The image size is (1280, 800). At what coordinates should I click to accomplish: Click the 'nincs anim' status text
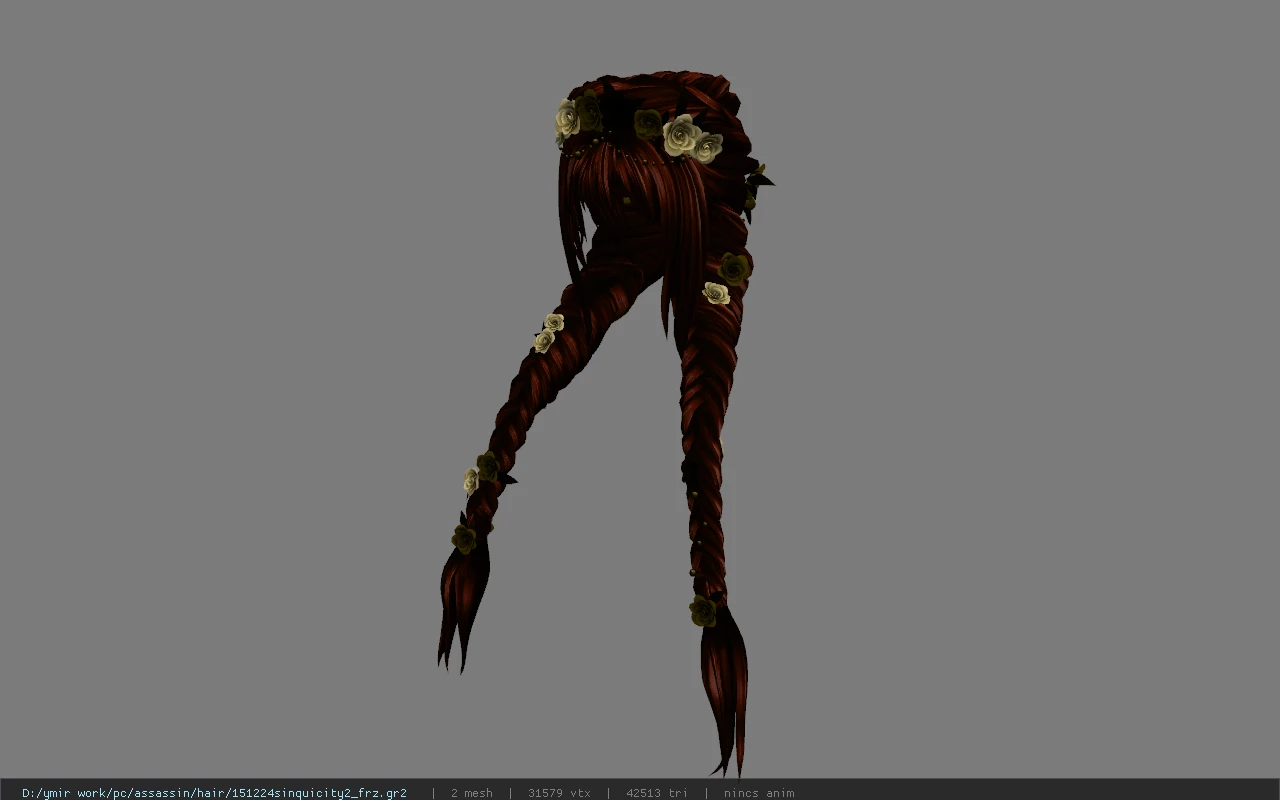759,793
